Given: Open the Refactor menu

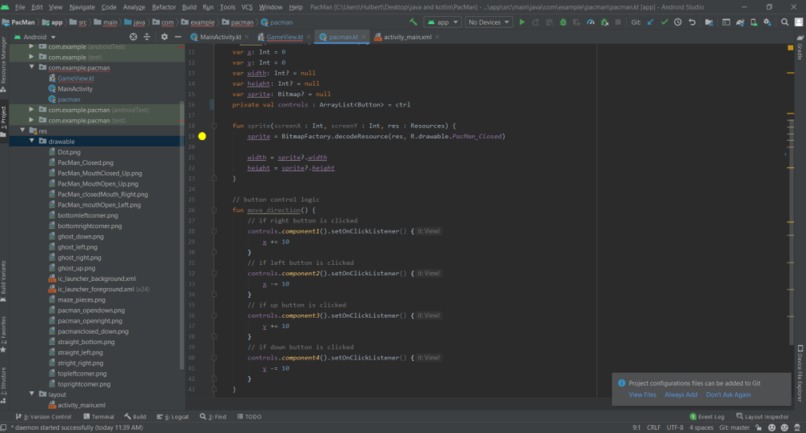Looking at the screenshot, I should click(163, 7).
